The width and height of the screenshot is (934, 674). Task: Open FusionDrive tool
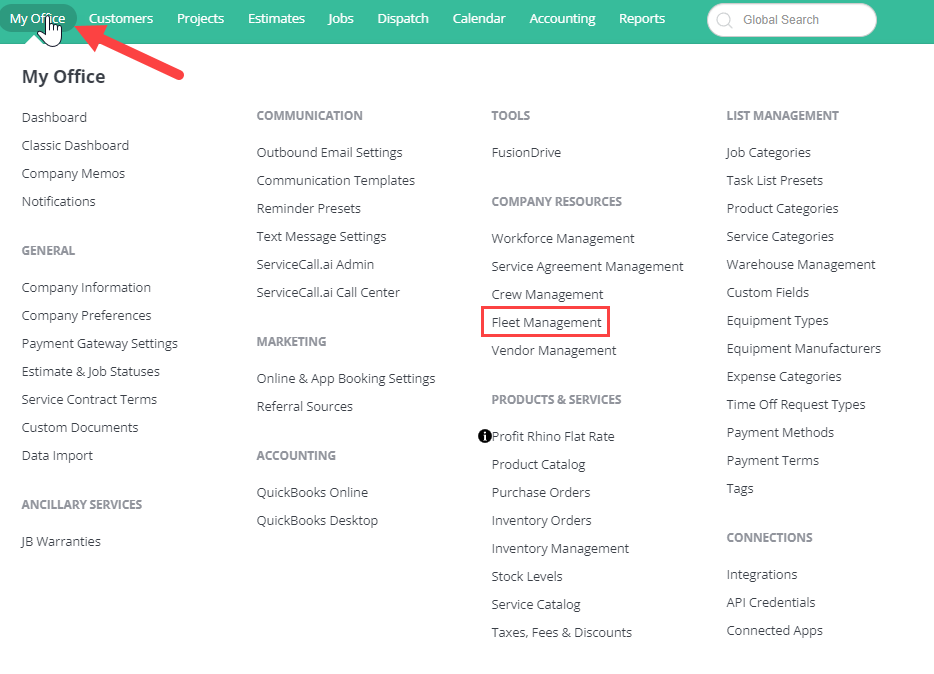pos(526,152)
